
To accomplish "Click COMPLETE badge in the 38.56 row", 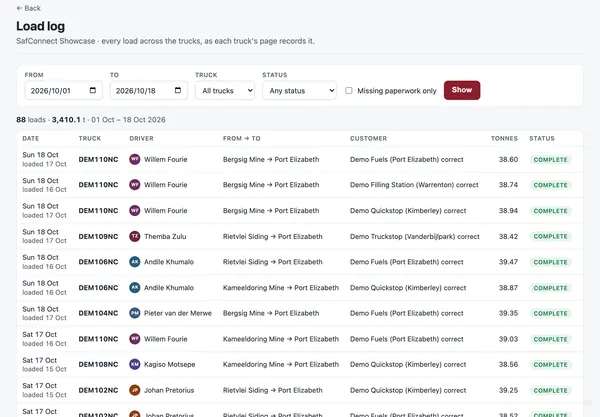I will [x=550, y=365].
